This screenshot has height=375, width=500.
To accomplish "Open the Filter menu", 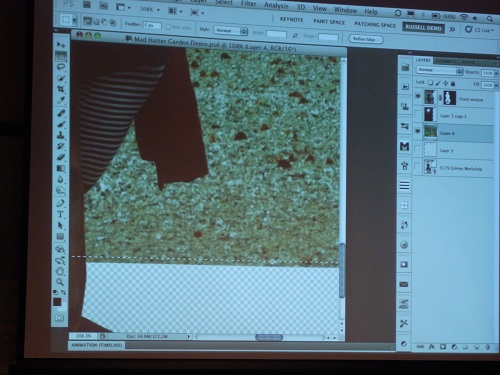I will point(248,4).
